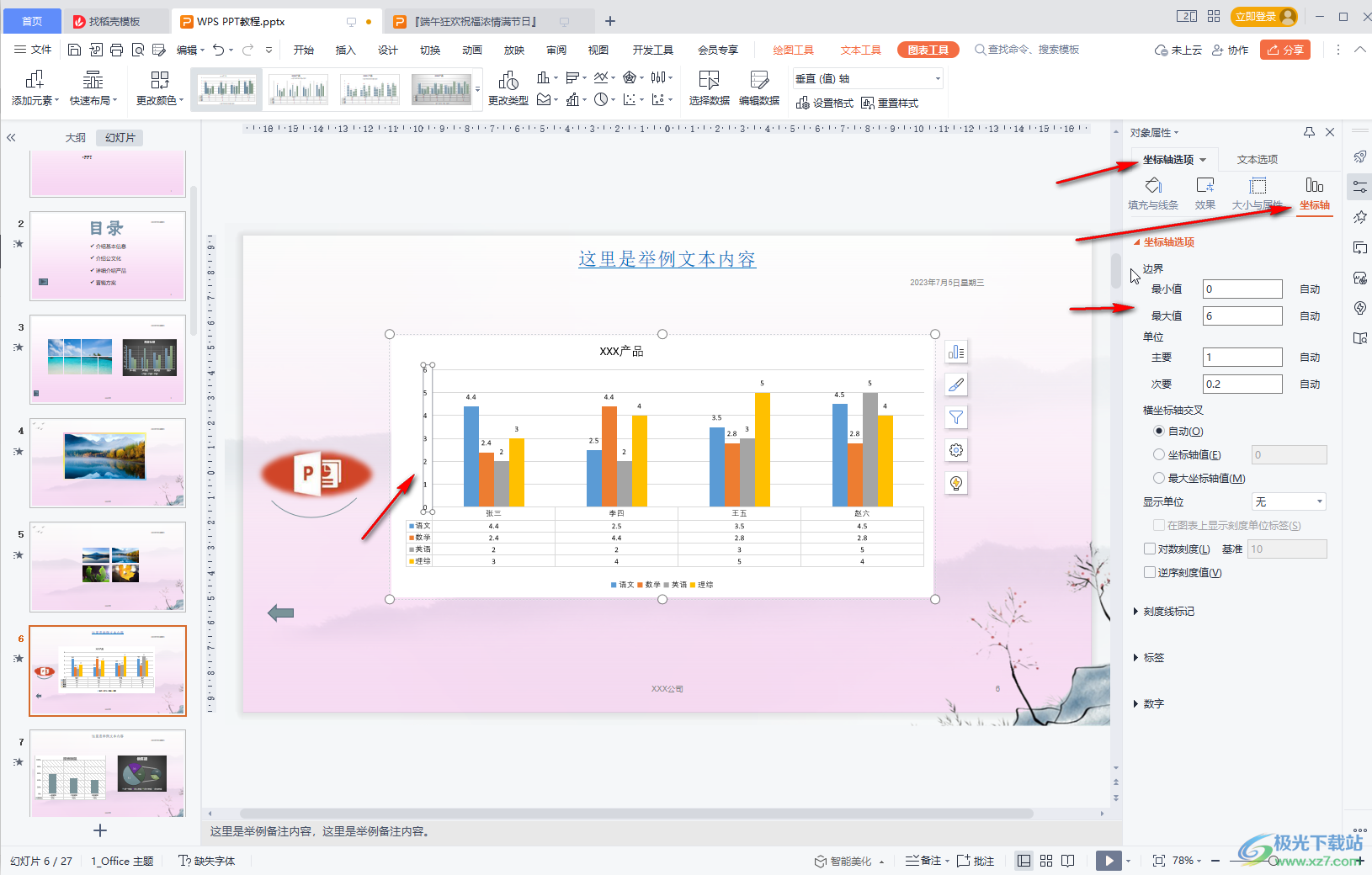
Task: Click Notes (备注) button in status bar
Action: (924, 861)
